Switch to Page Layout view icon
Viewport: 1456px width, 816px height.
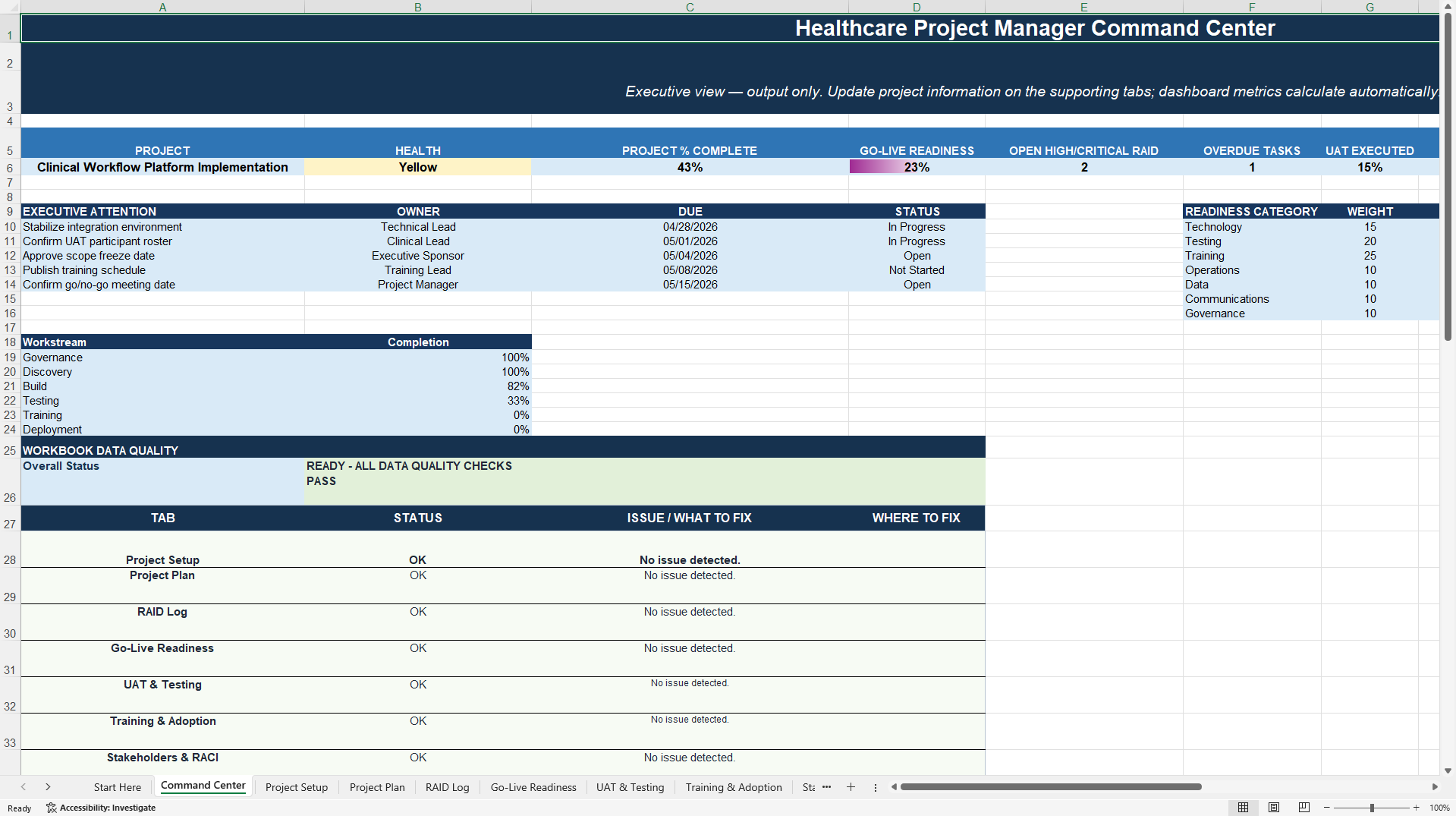coord(1274,808)
